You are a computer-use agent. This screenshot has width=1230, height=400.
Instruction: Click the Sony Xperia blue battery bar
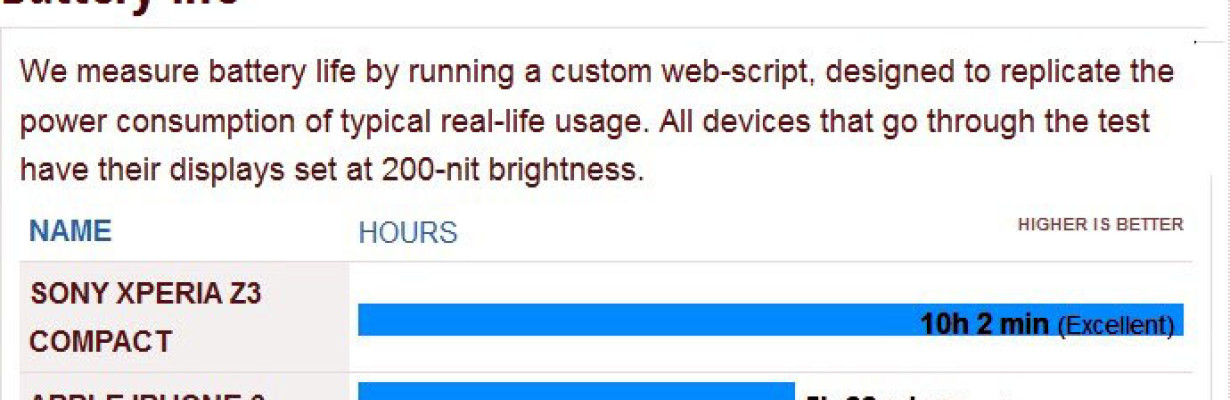(x=771, y=319)
